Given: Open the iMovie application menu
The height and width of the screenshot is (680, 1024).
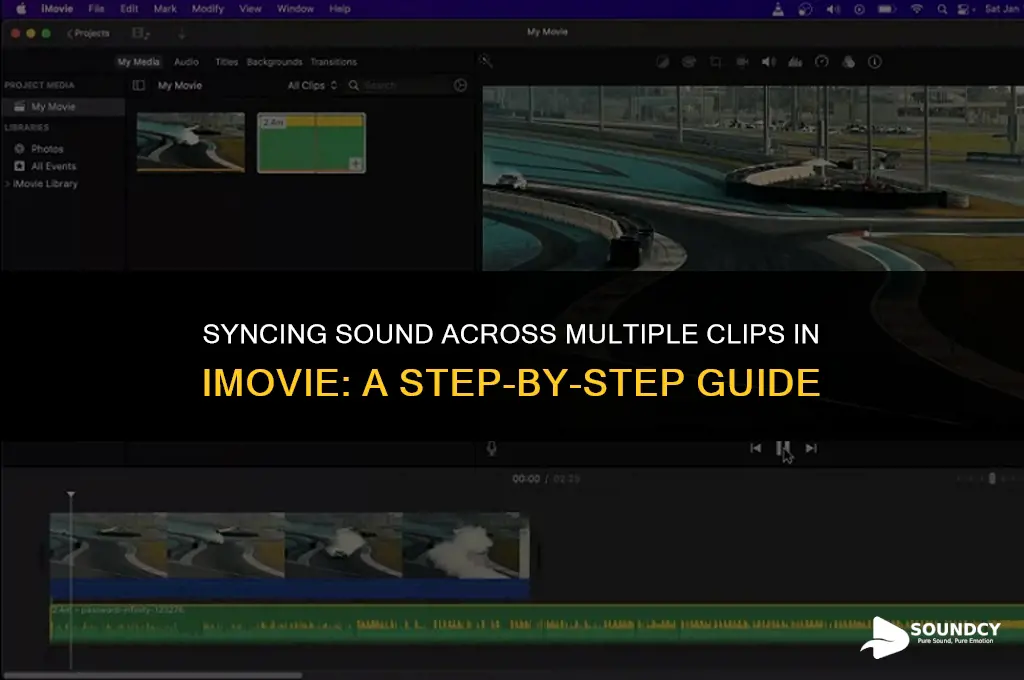Looking at the screenshot, I should tap(57, 9).
